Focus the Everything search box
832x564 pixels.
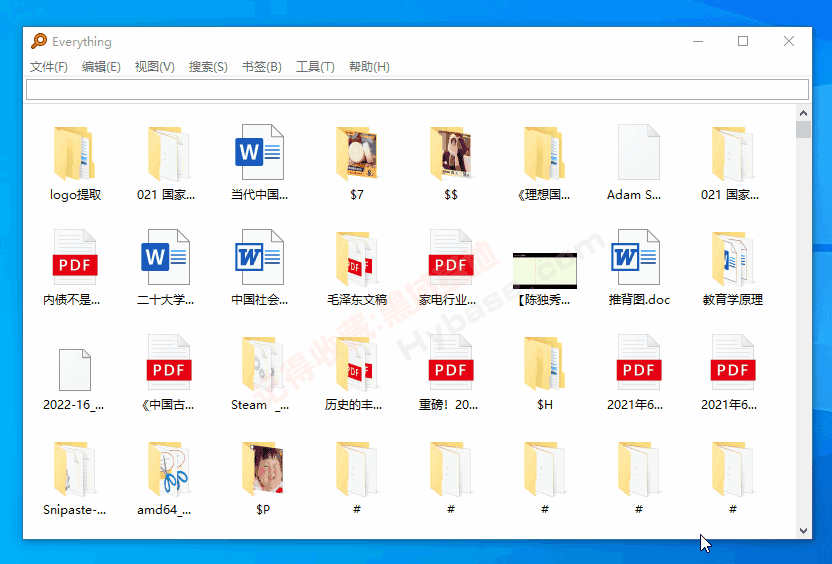click(418, 90)
